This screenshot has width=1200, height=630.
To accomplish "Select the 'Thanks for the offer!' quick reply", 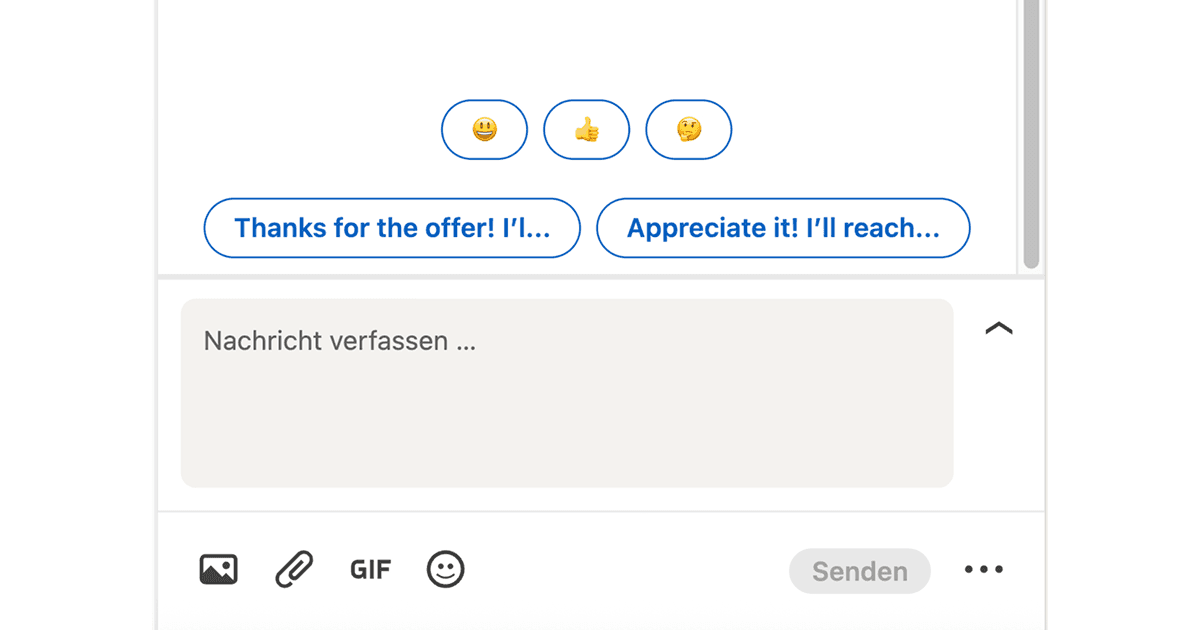I will coord(392,228).
